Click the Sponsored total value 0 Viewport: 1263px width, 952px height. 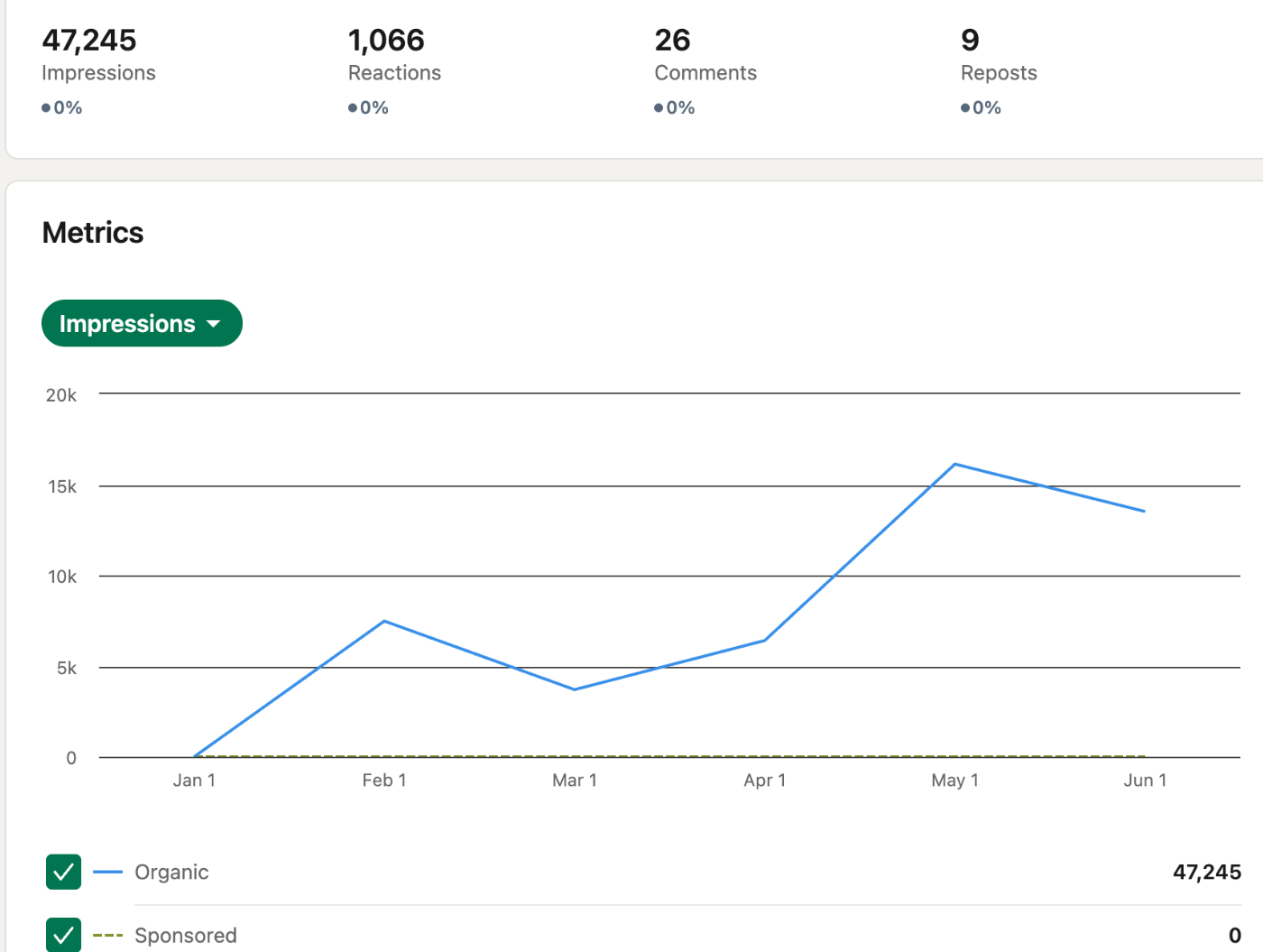point(1235,936)
